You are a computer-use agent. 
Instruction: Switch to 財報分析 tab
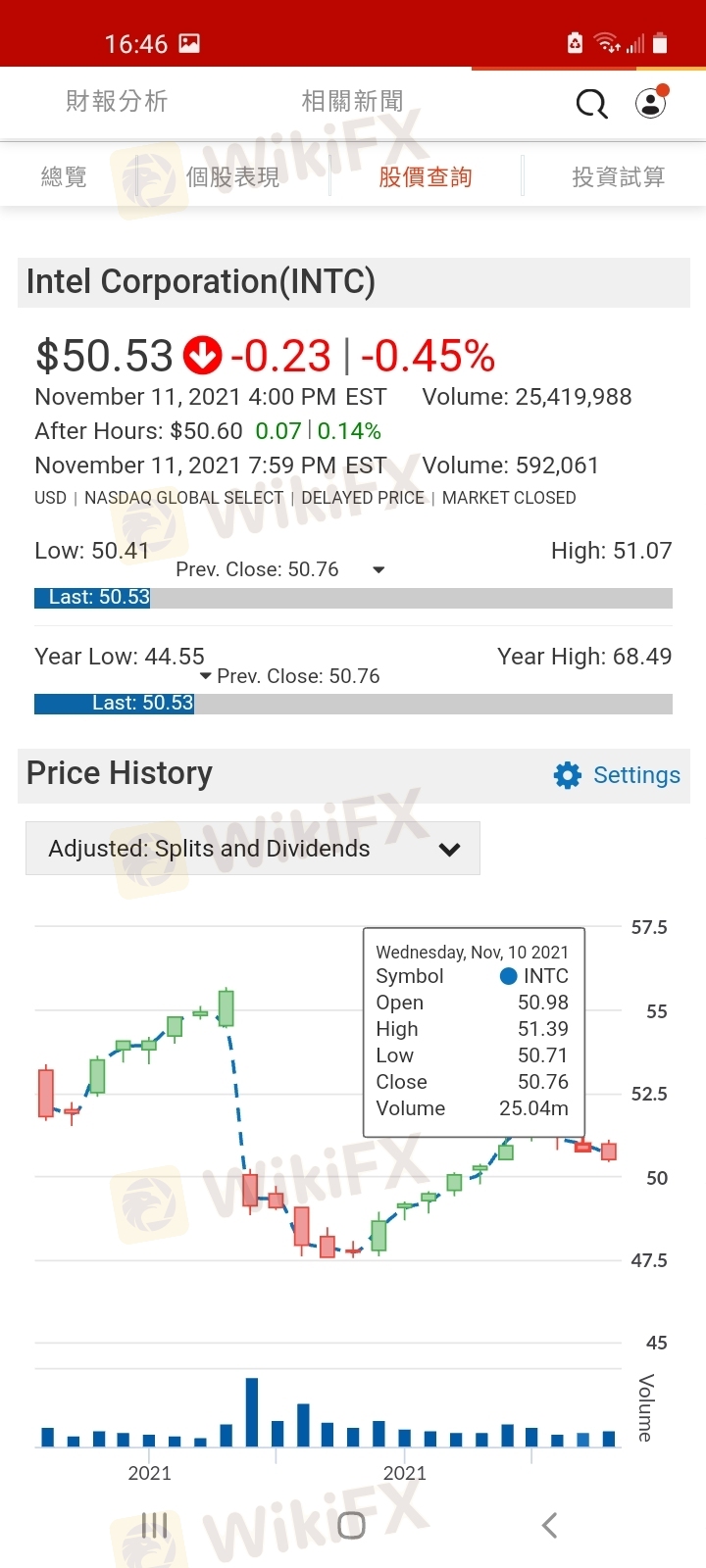pos(117,101)
